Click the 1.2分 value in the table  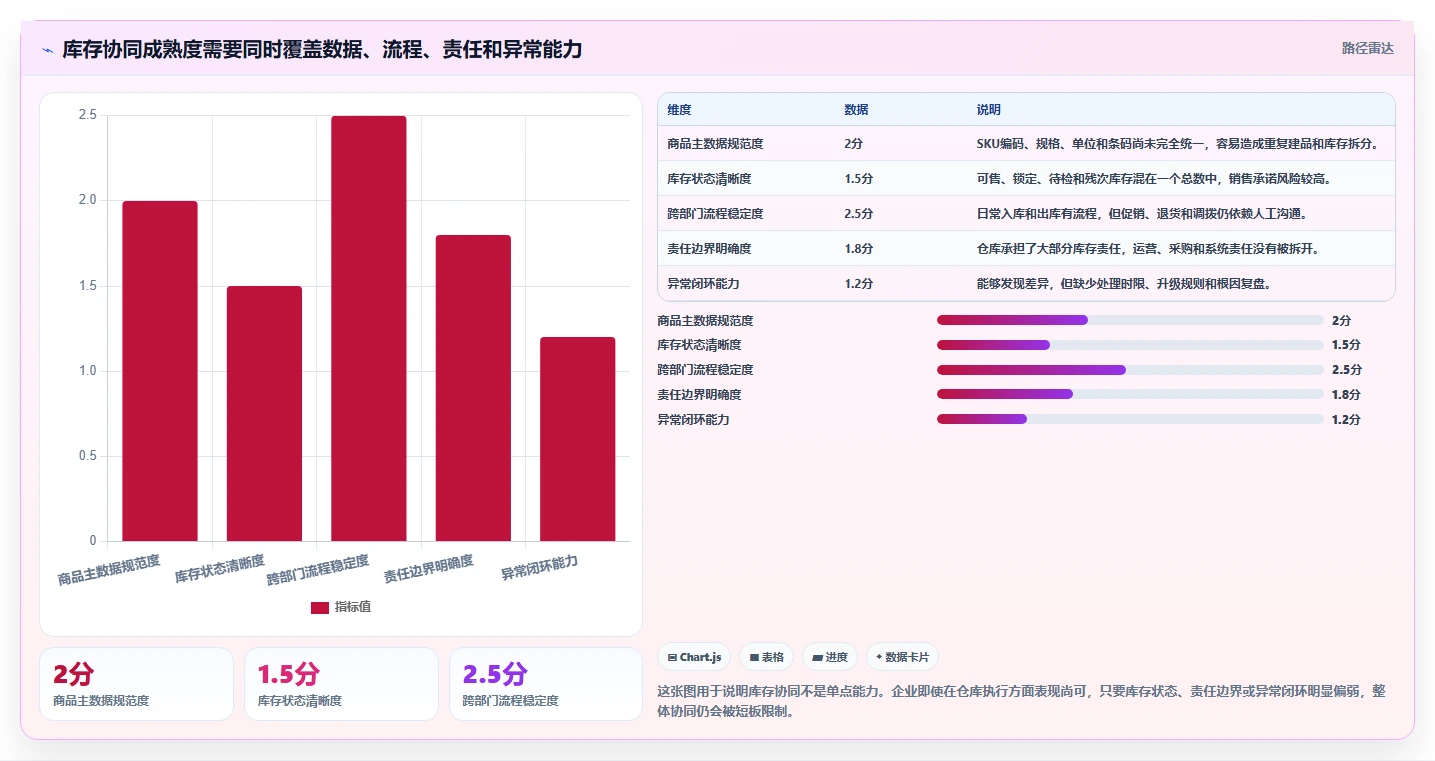pyautogui.click(x=858, y=284)
